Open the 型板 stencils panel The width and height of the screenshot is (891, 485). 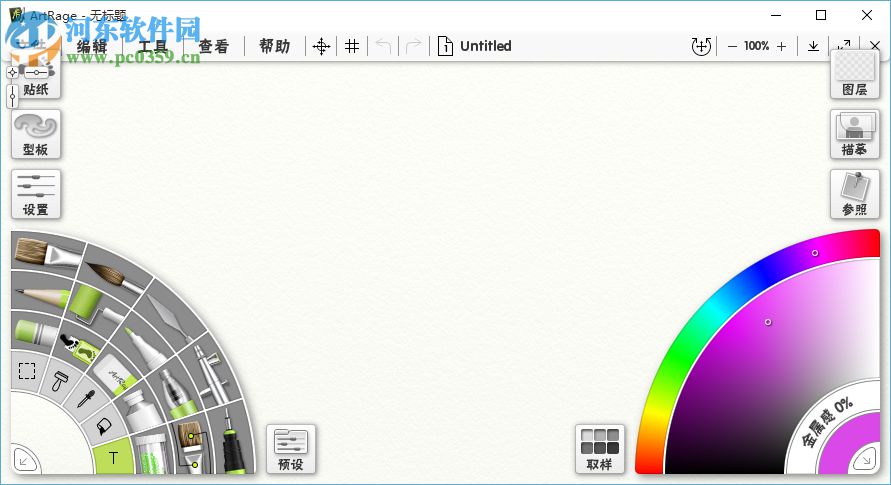[36, 134]
